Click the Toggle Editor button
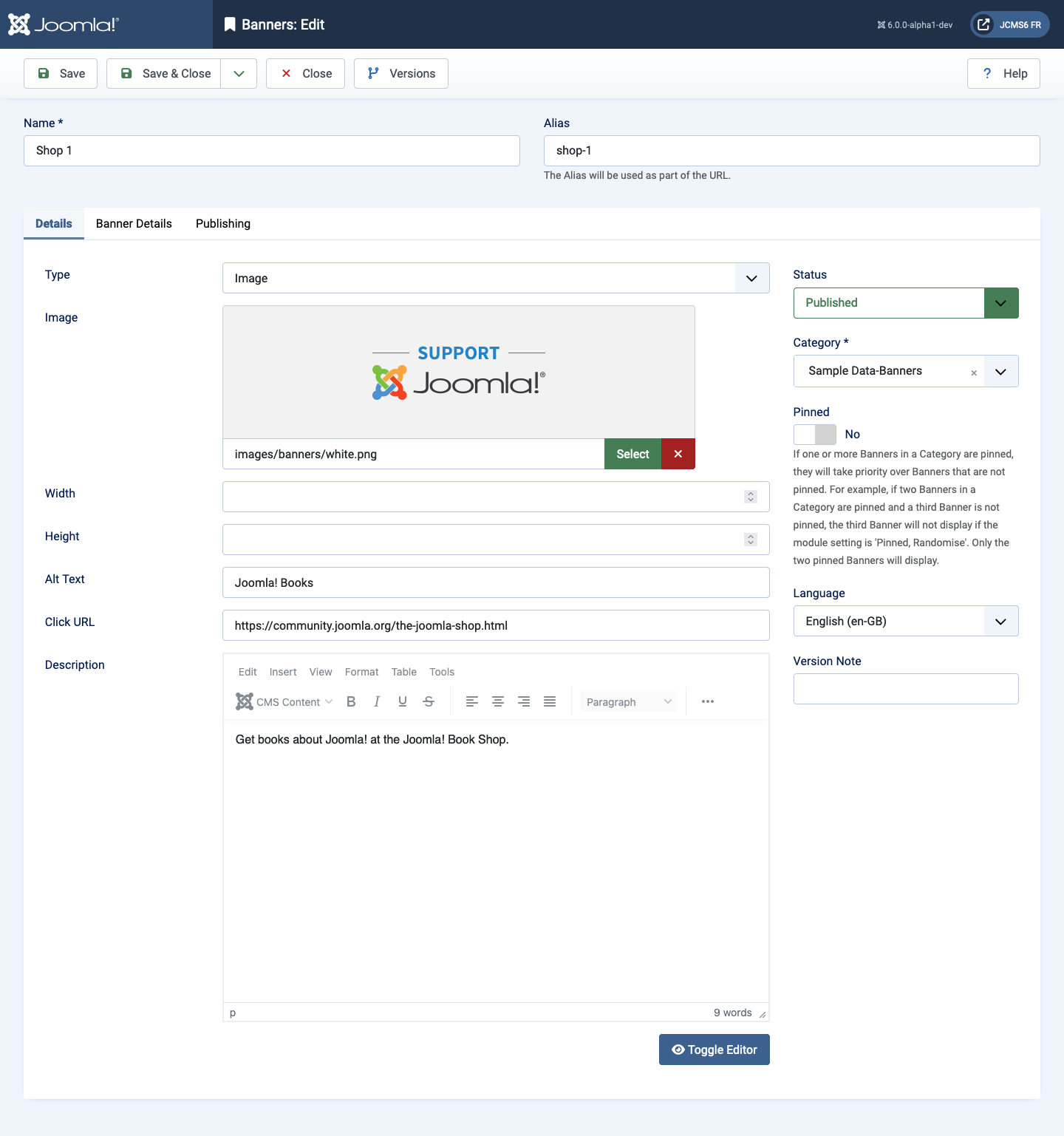 [715, 1050]
